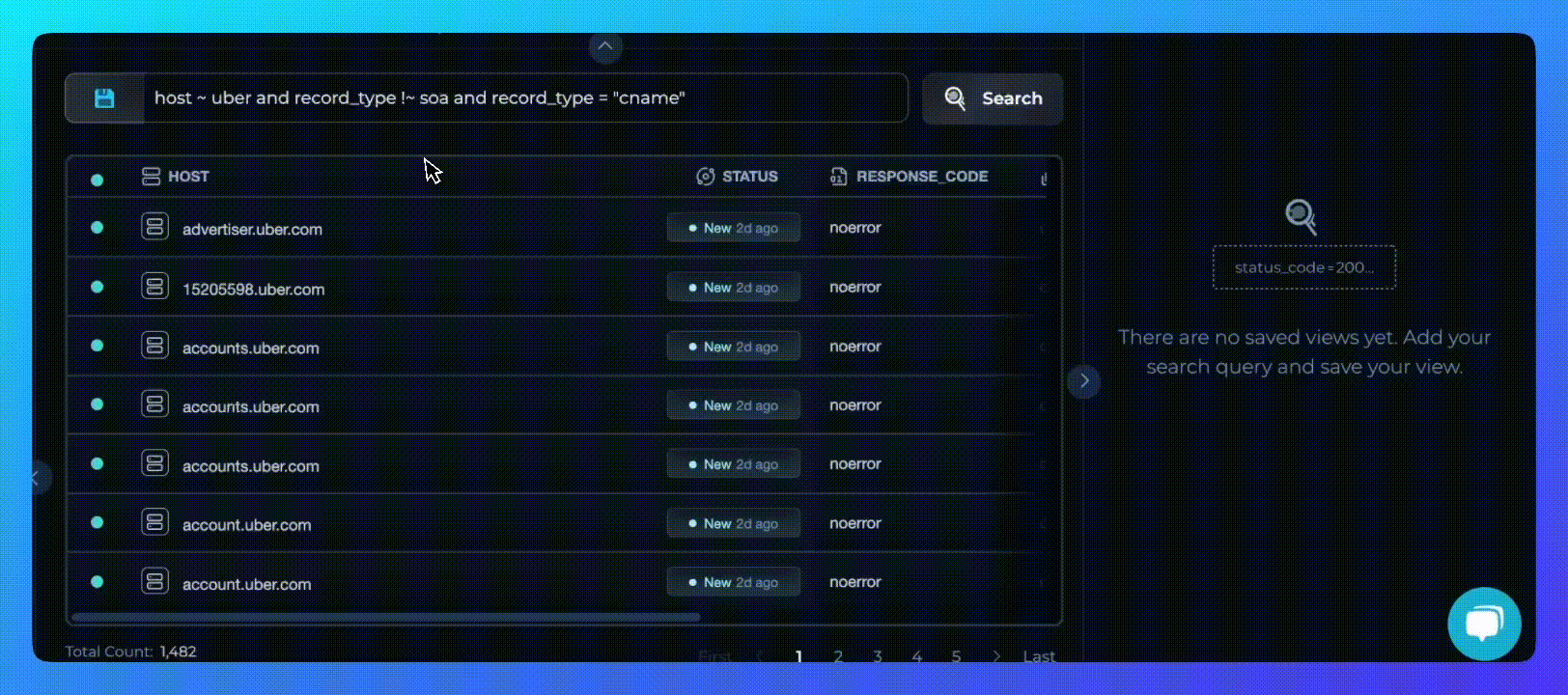Click the STATUS column header icon
The image size is (1568, 695).
(x=706, y=177)
